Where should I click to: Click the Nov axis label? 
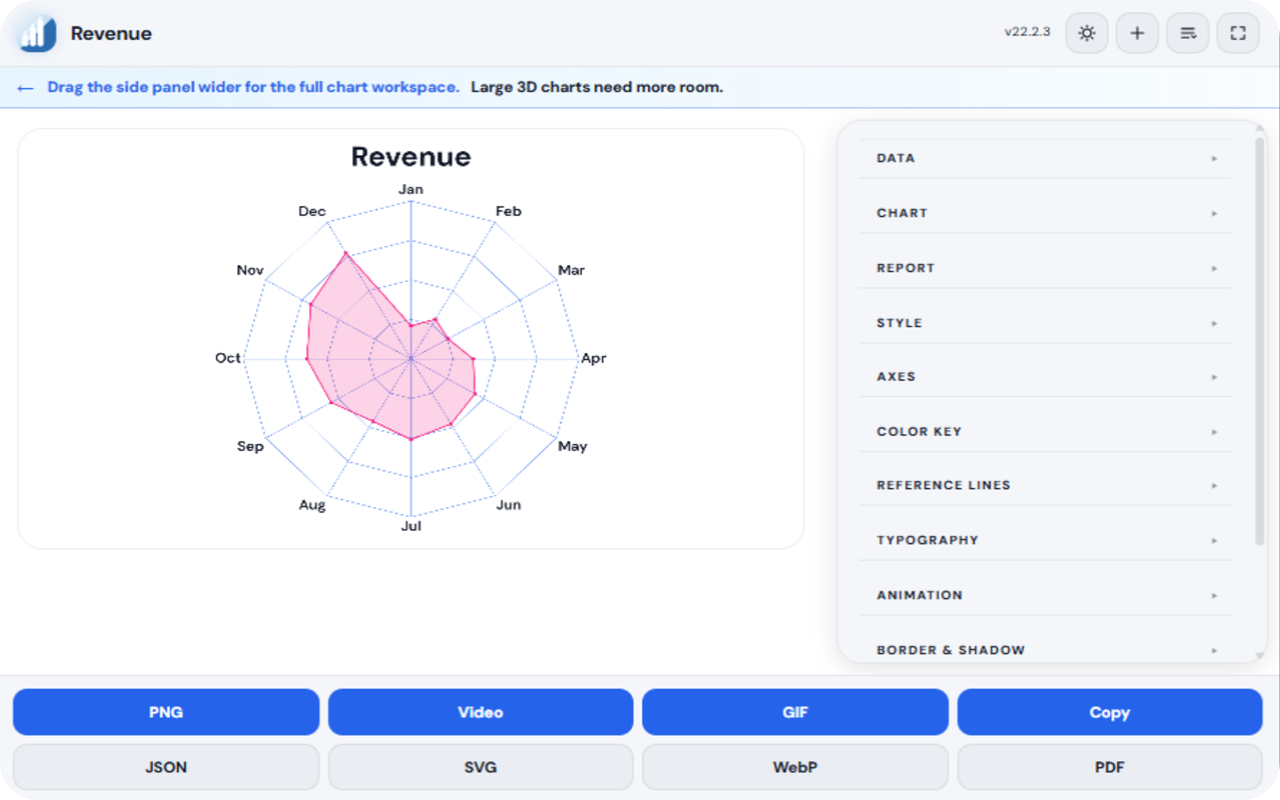coord(250,270)
